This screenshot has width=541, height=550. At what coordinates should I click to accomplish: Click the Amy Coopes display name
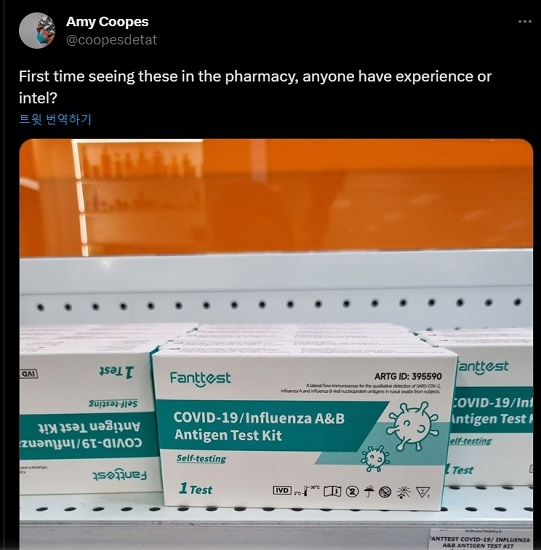[x=107, y=22]
